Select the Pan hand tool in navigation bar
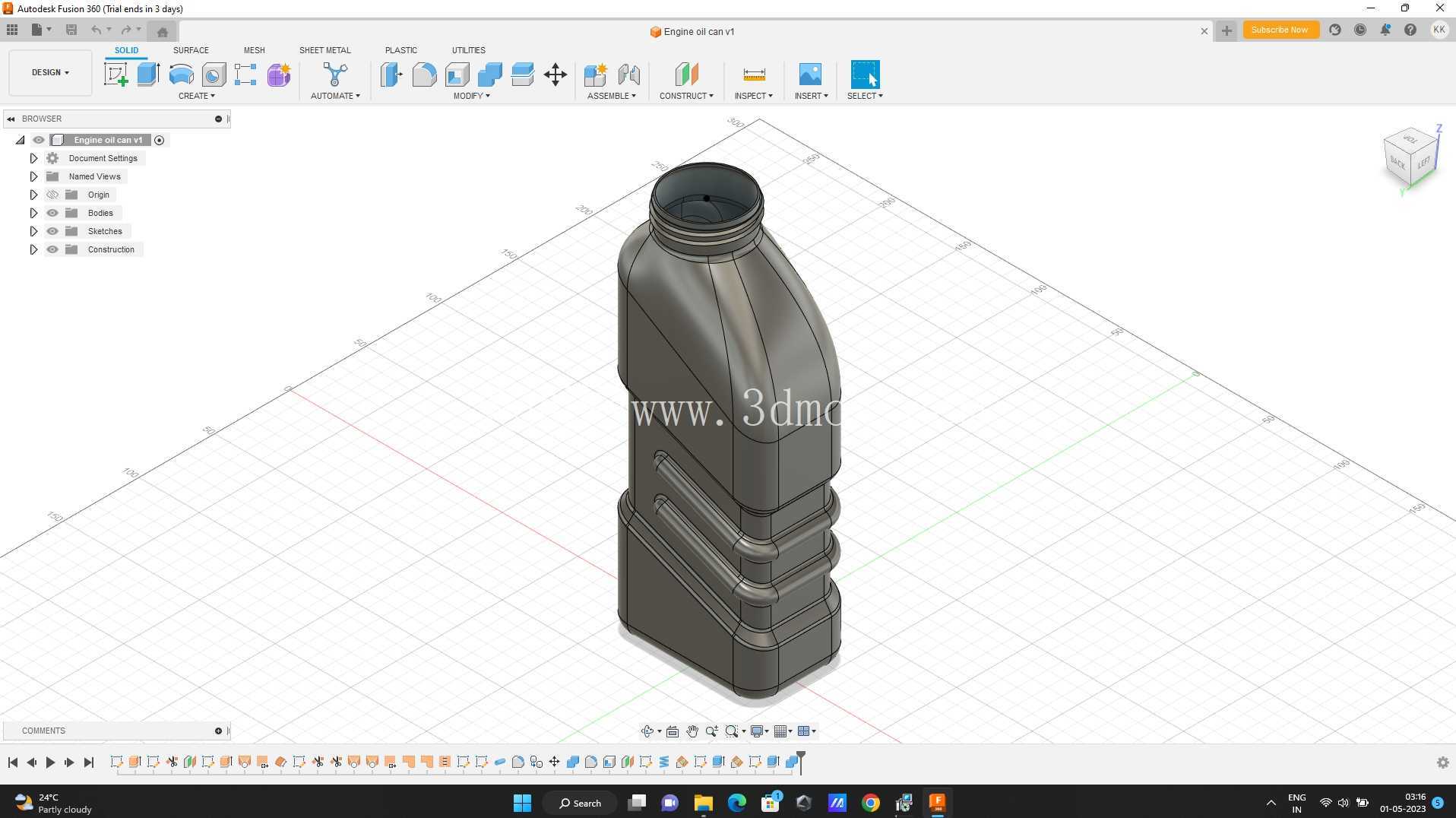 pyautogui.click(x=692, y=731)
